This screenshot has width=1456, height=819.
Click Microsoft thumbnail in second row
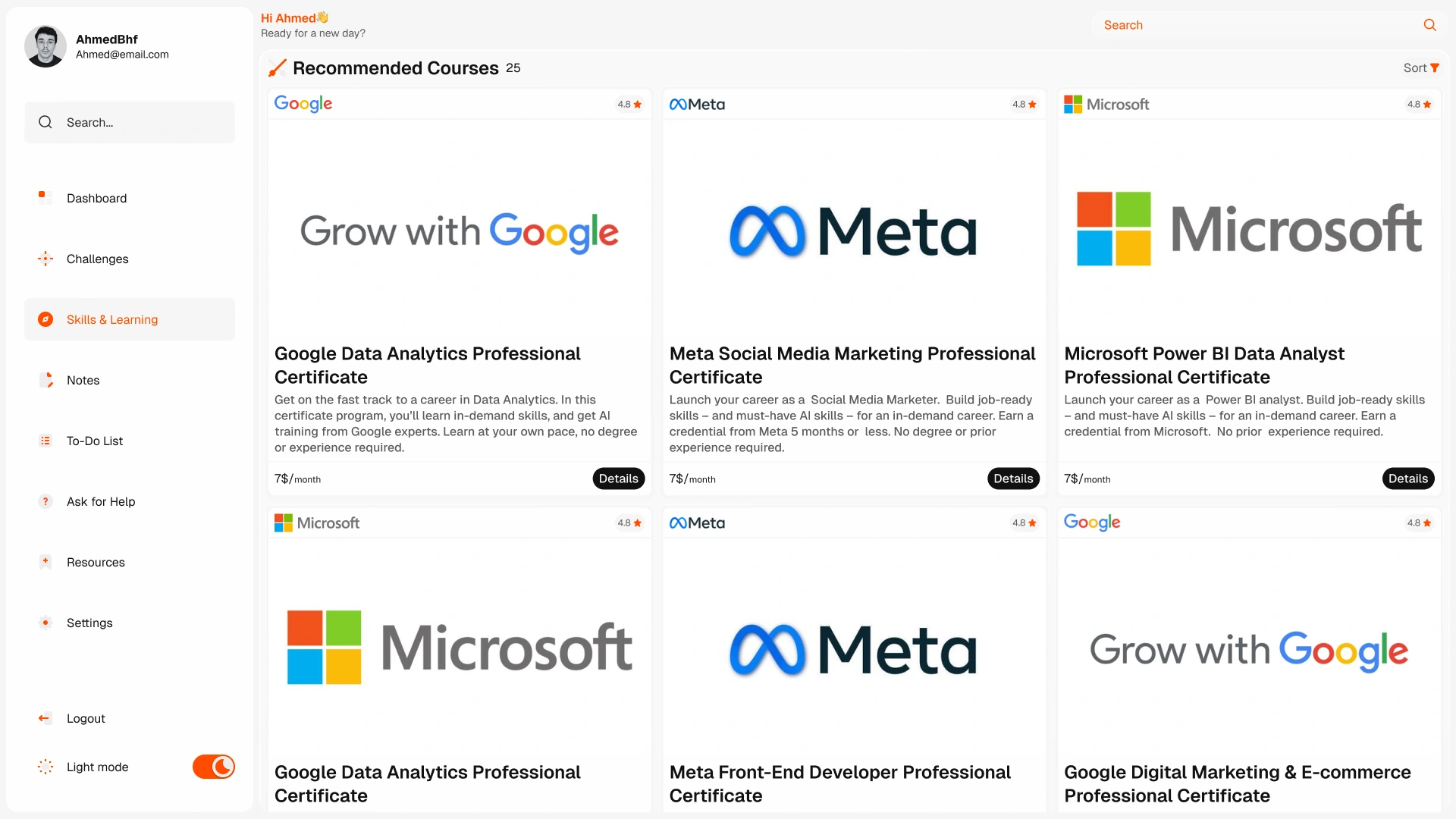click(x=460, y=648)
